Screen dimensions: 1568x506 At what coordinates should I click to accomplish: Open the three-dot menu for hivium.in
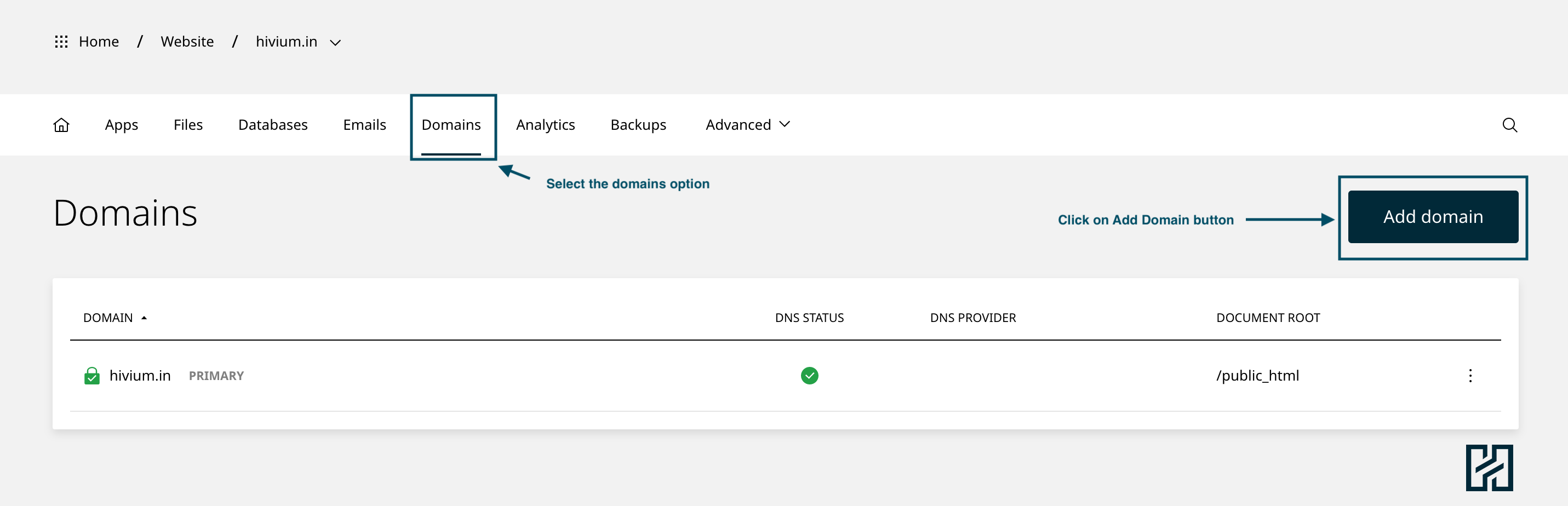(1470, 376)
